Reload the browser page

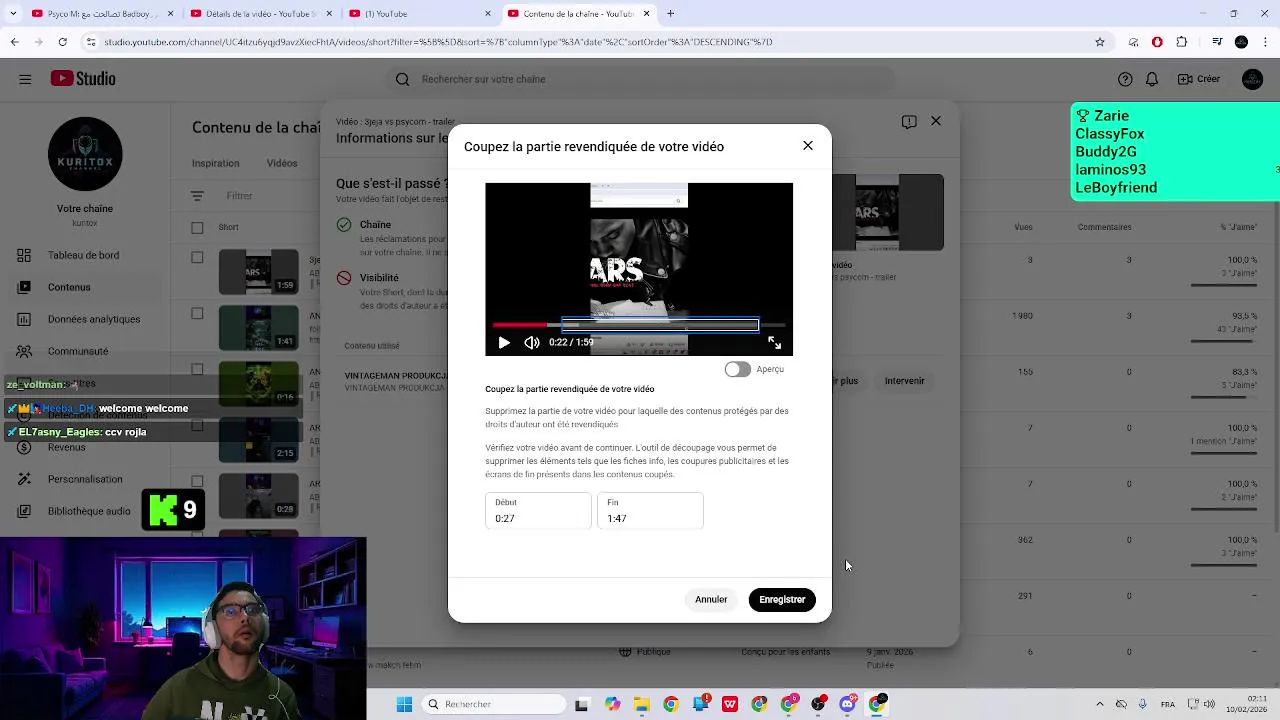pyautogui.click(x=62, y=42)
